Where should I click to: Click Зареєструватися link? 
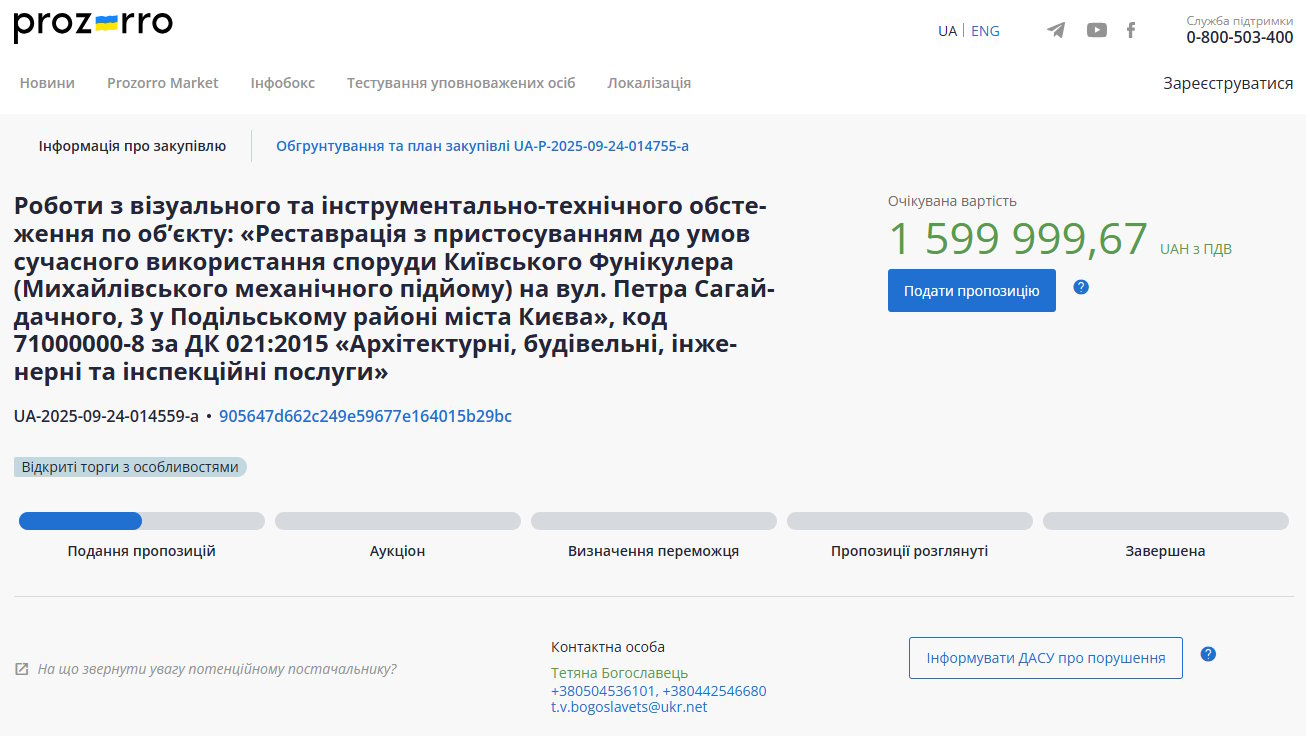(x=1228, y=83)
